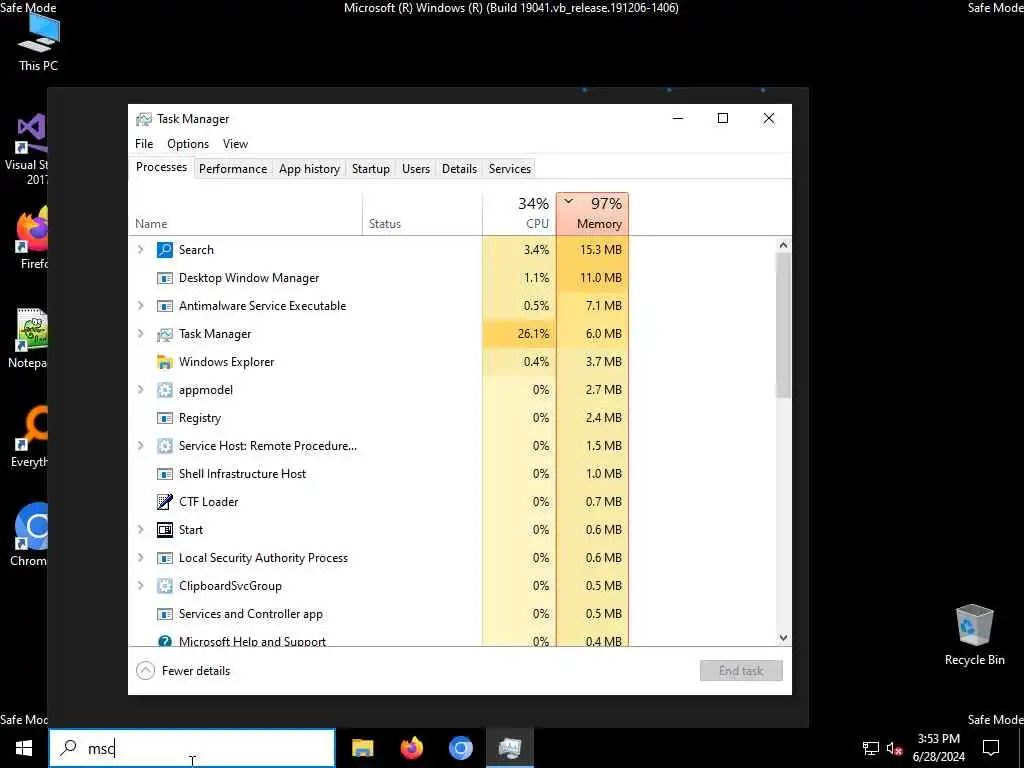Click the Antimalware Service Executable icon
The width and height of the screenshot is (1024, 768).
(x=165, y=306)
